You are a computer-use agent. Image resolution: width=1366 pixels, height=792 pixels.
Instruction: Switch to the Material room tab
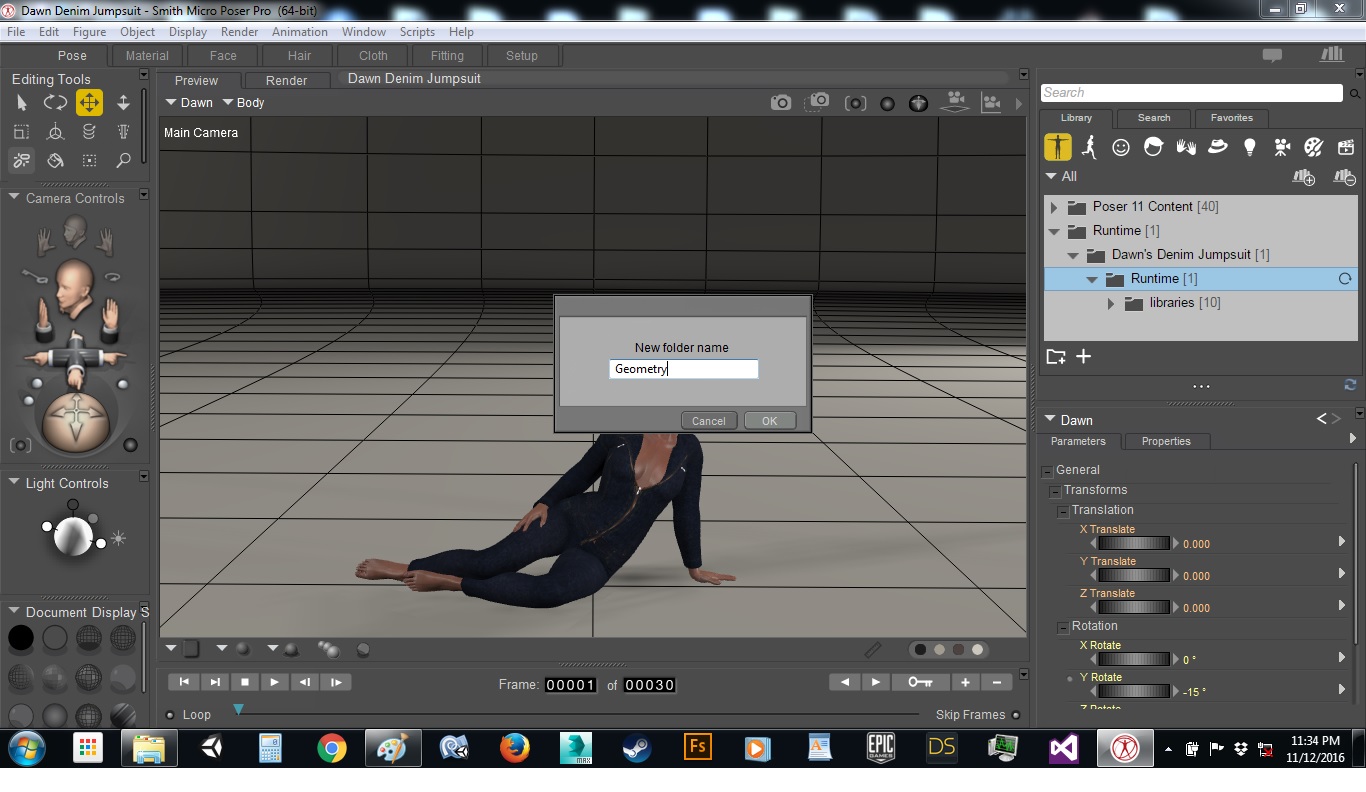[147, 56]
